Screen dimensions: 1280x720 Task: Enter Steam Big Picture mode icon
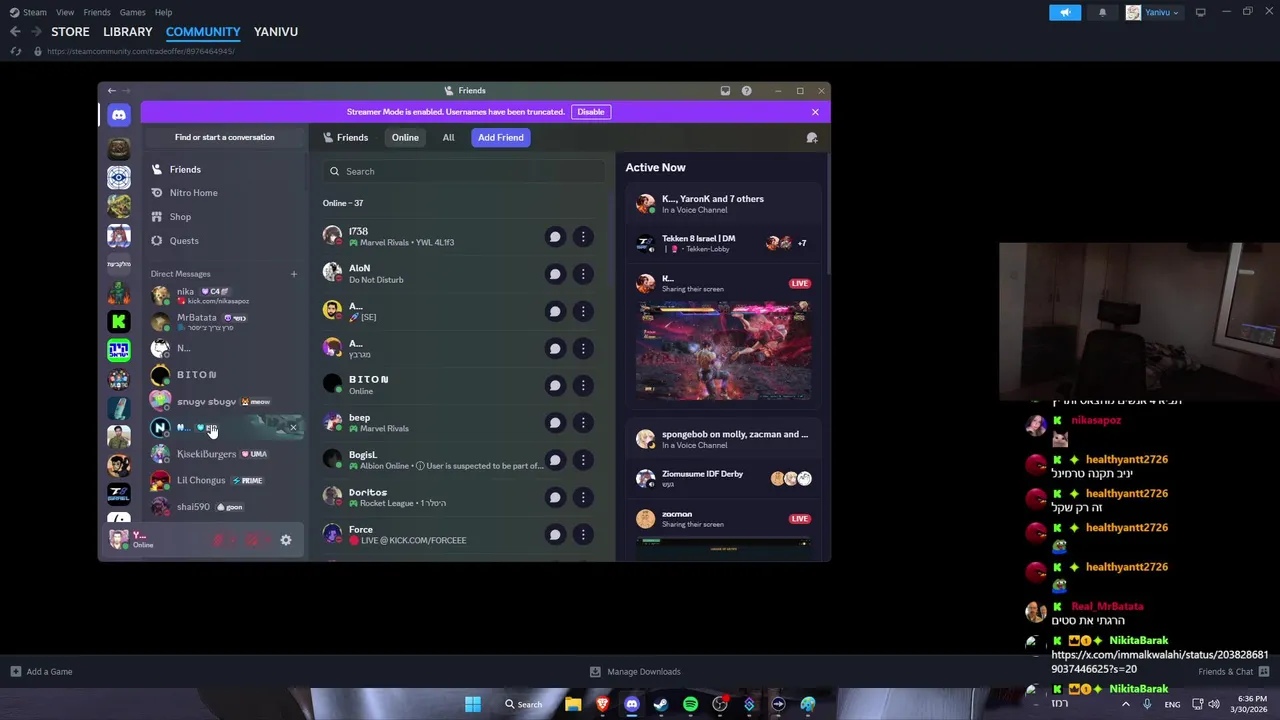coord(1200,12)
